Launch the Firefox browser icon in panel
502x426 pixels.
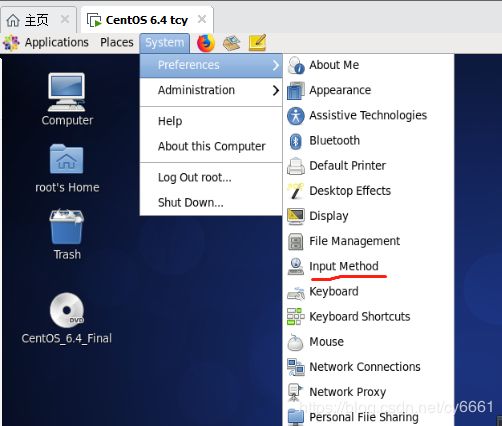coord(206,43)
